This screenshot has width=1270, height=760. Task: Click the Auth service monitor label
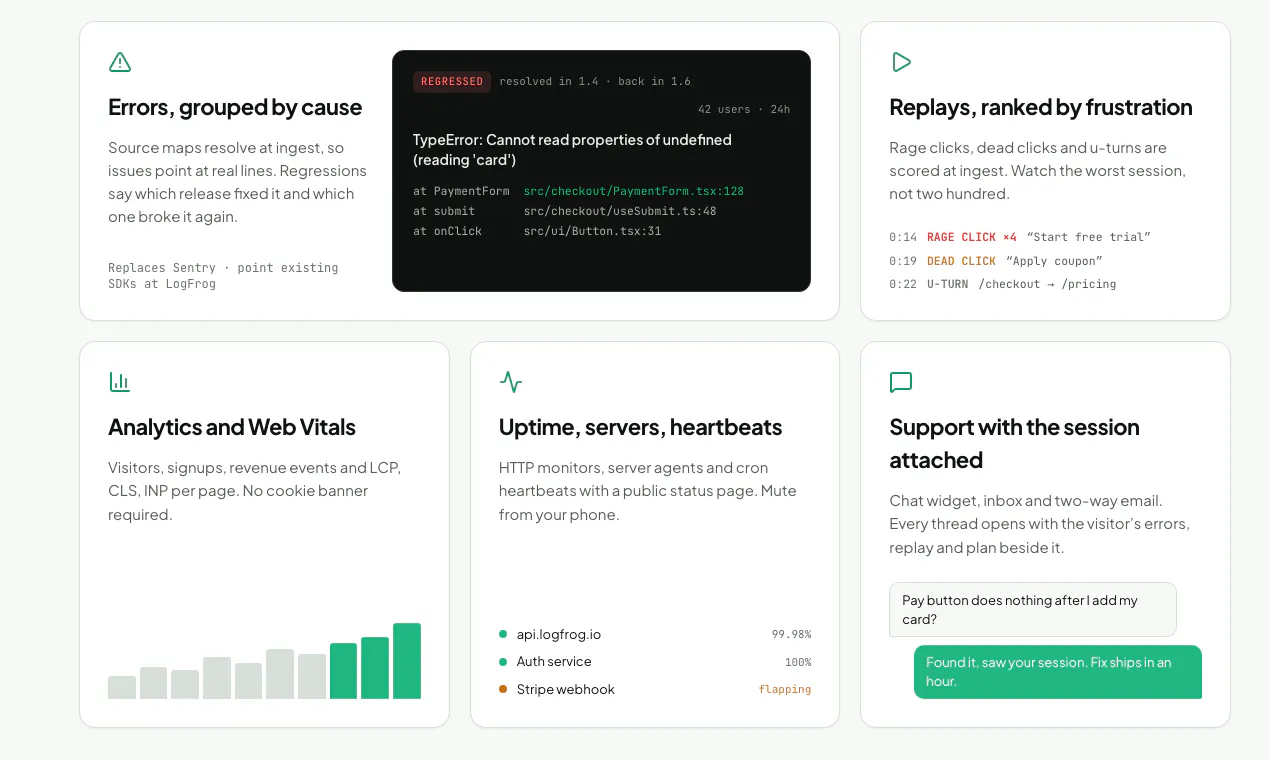(554, 662)
